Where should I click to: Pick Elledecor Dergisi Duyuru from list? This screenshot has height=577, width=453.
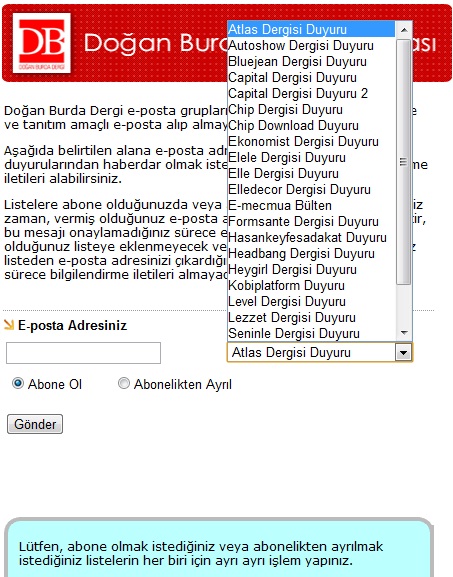pyautogui.click(x=311, y=189)
